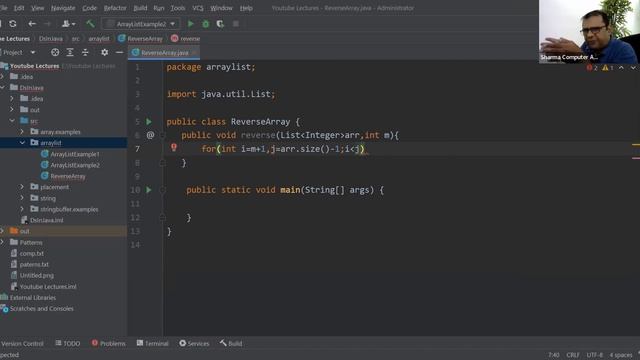Click the warnings count indicator in editor
Screen dimensions: 640x360
tap(608, 68)
